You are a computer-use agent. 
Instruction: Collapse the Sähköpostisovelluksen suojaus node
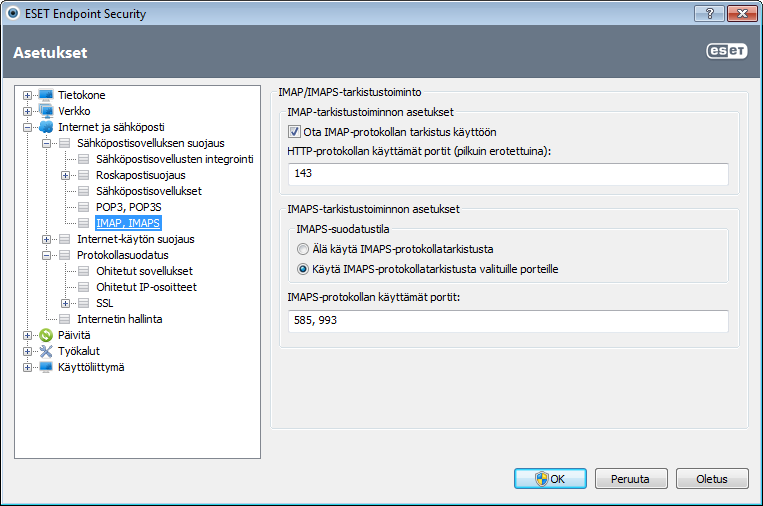[x=46, y=144]
